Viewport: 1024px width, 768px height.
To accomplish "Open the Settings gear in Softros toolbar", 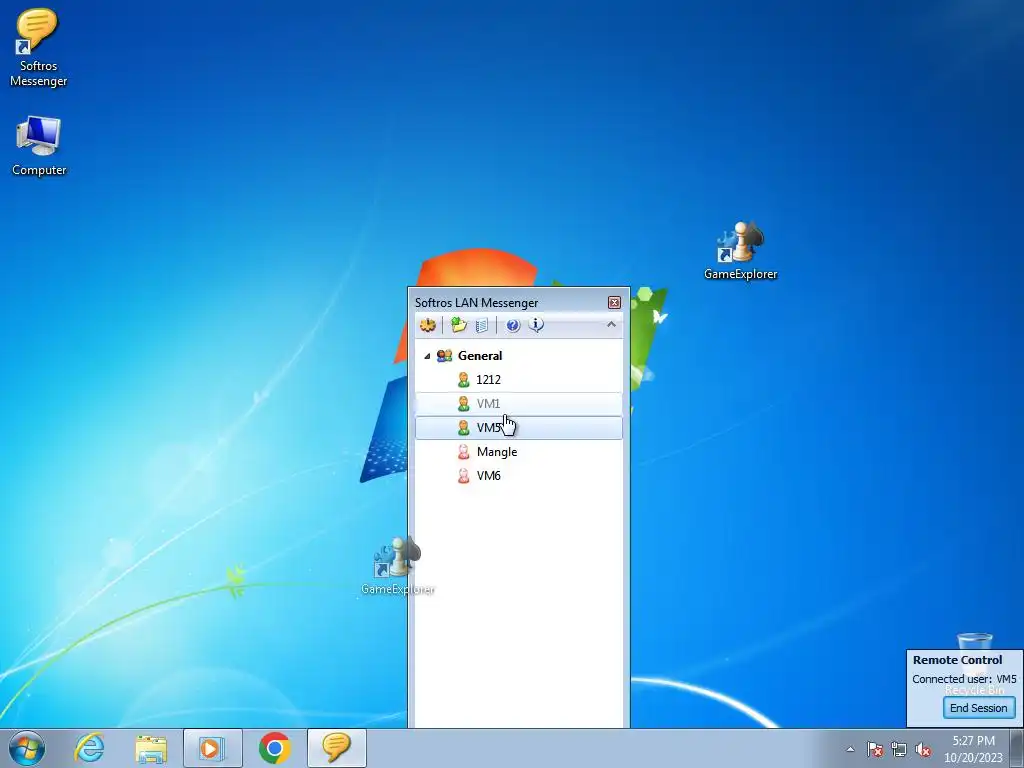I will coord(428,325).
